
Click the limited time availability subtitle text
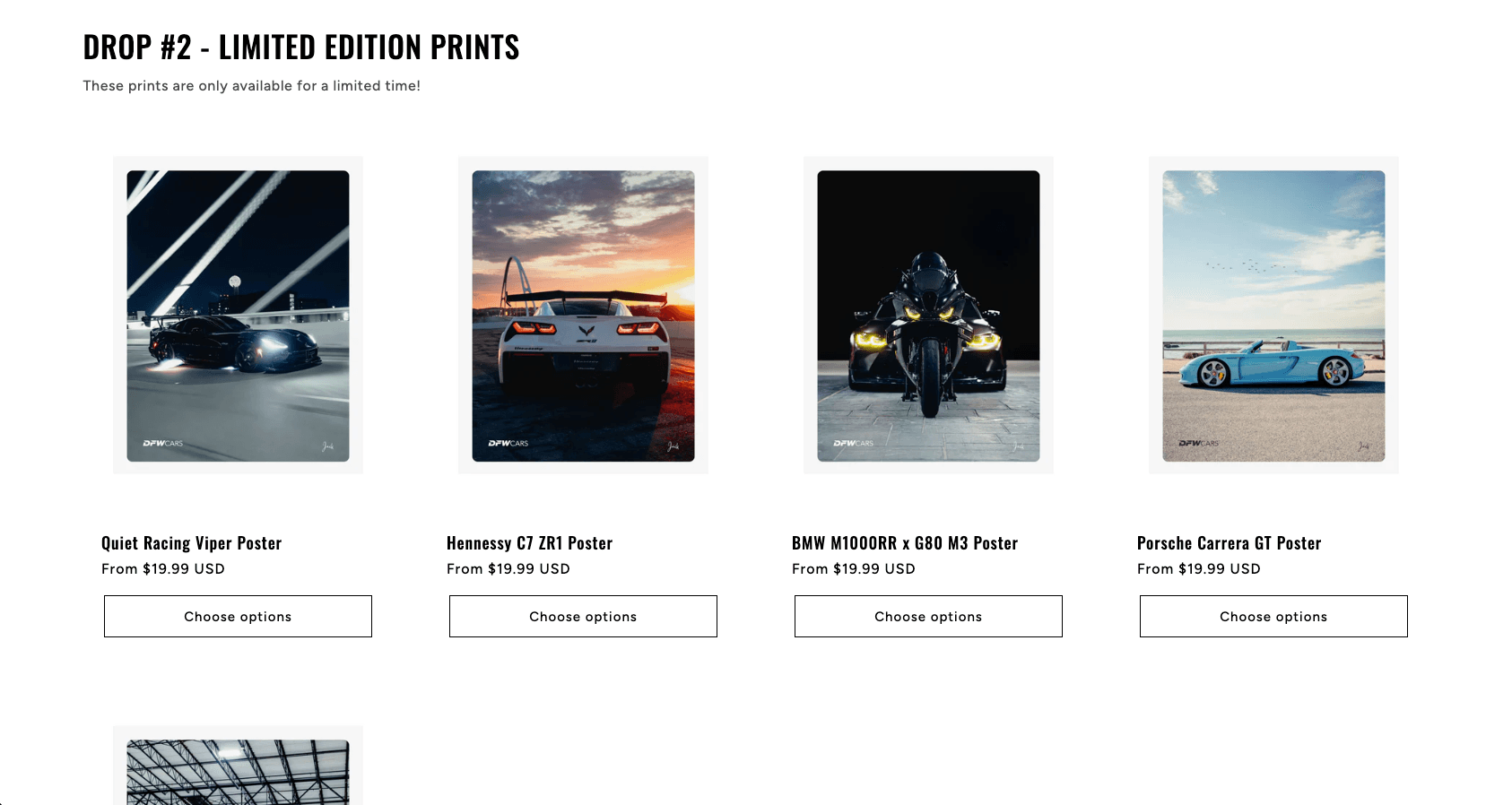coord(251,85)
